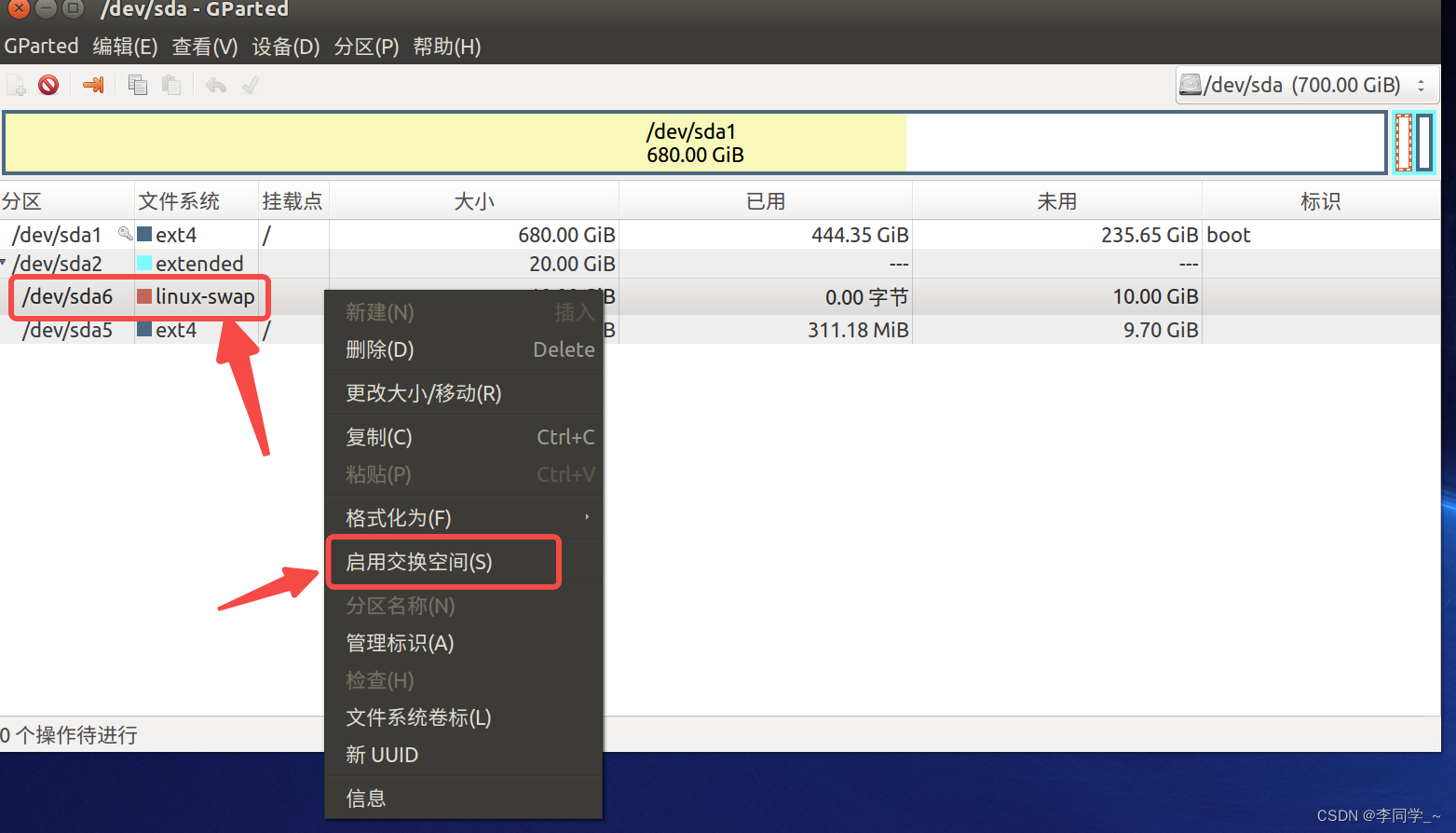Click the hard disk icon in device selector
This screenshot has width=1456, height=833.
point(1191,84)
